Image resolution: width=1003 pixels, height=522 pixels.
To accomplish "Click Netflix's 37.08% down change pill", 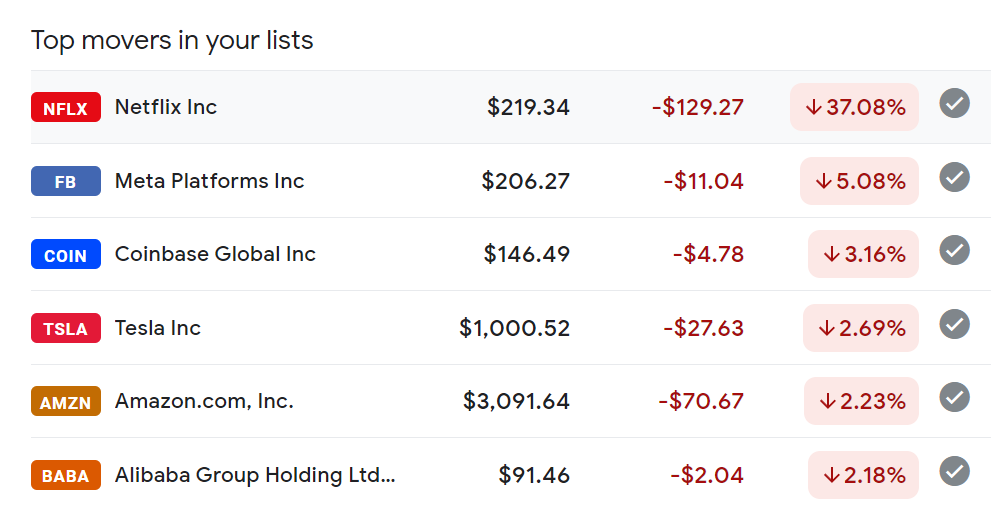I will (855, 107).
